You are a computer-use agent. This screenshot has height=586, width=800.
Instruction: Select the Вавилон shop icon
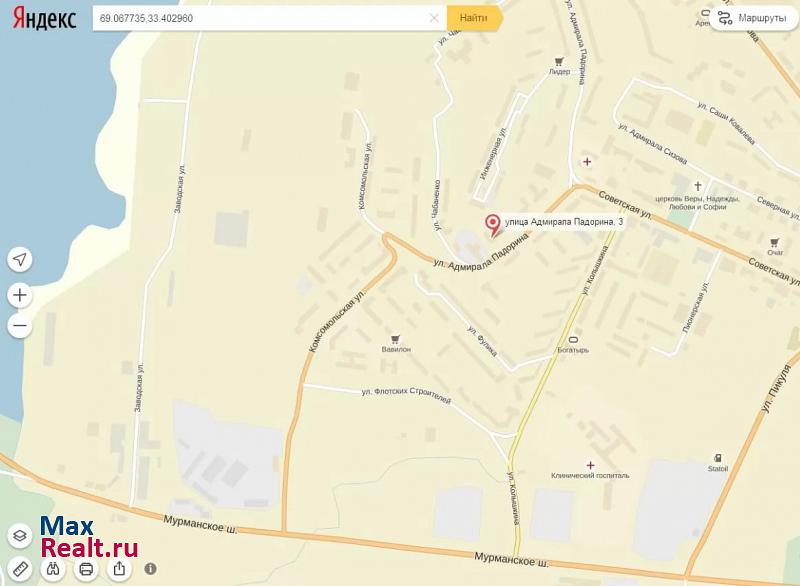pyautogui.click(x=395, y=339)
